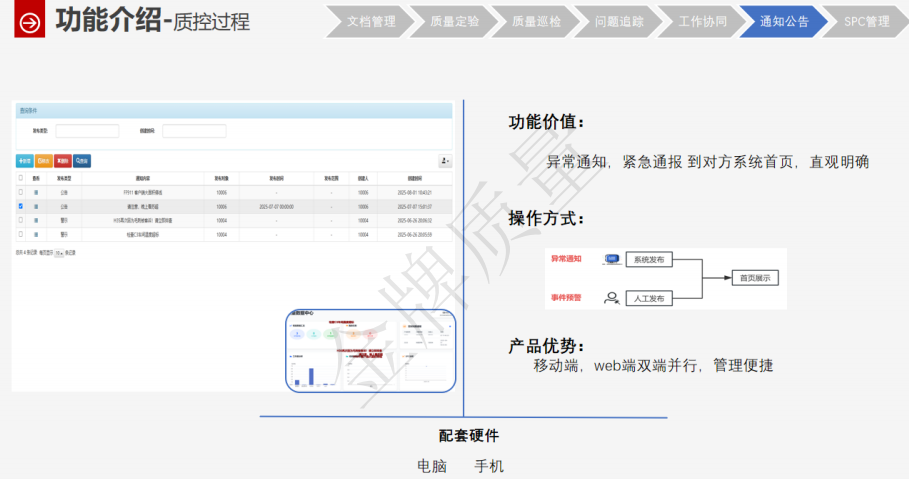Click the computer monitor icon beside 系统发布
The image size is (909, 479).
pyautogui.click(x=612, y=259)
